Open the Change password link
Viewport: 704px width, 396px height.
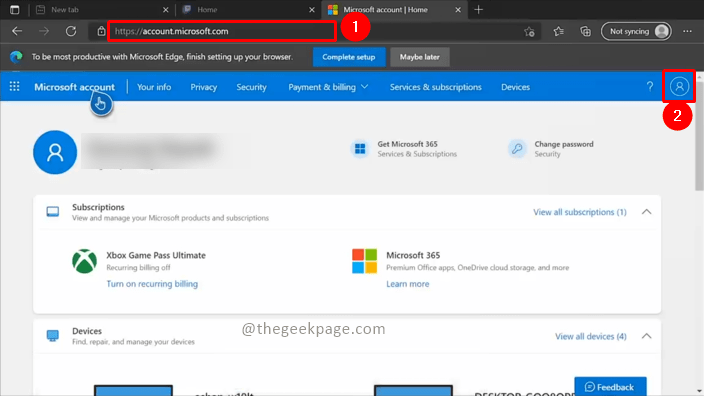(x=564, y=144)
